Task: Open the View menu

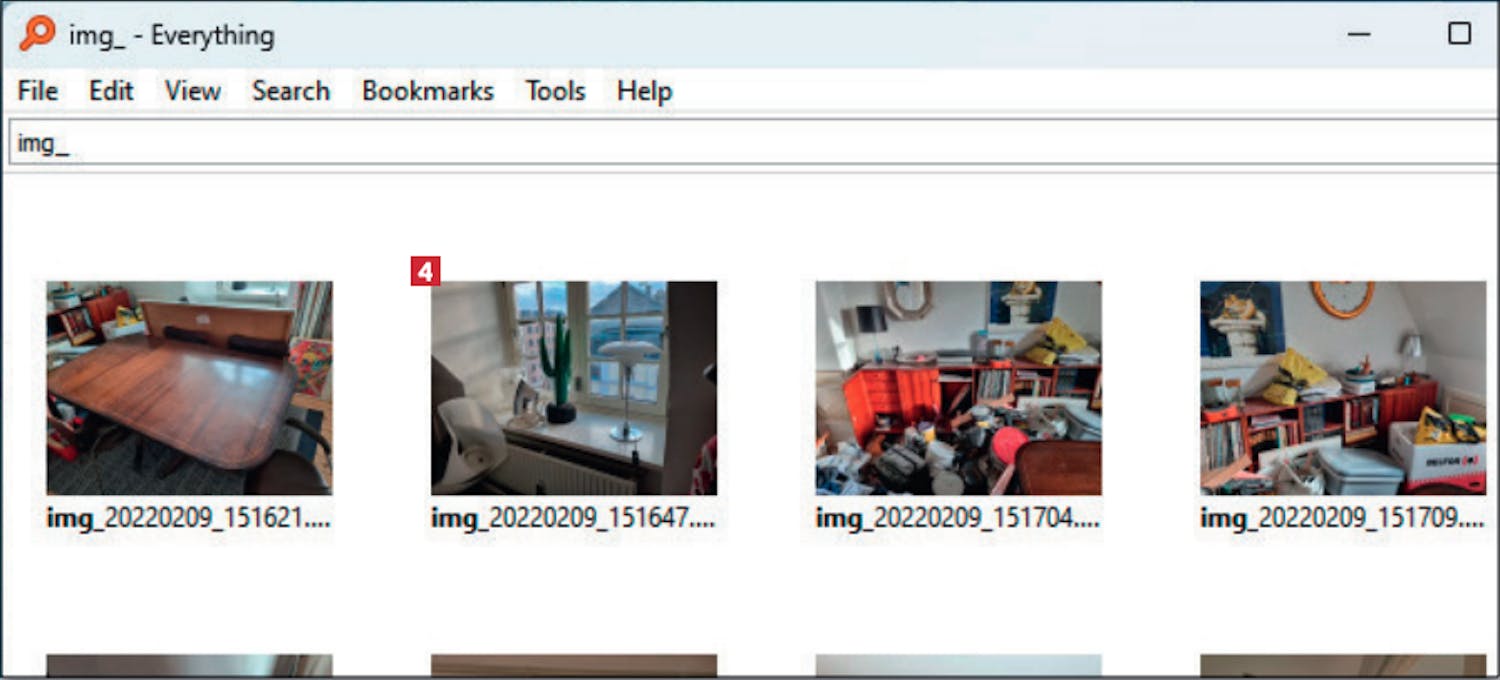Action: tap(193, 91)
